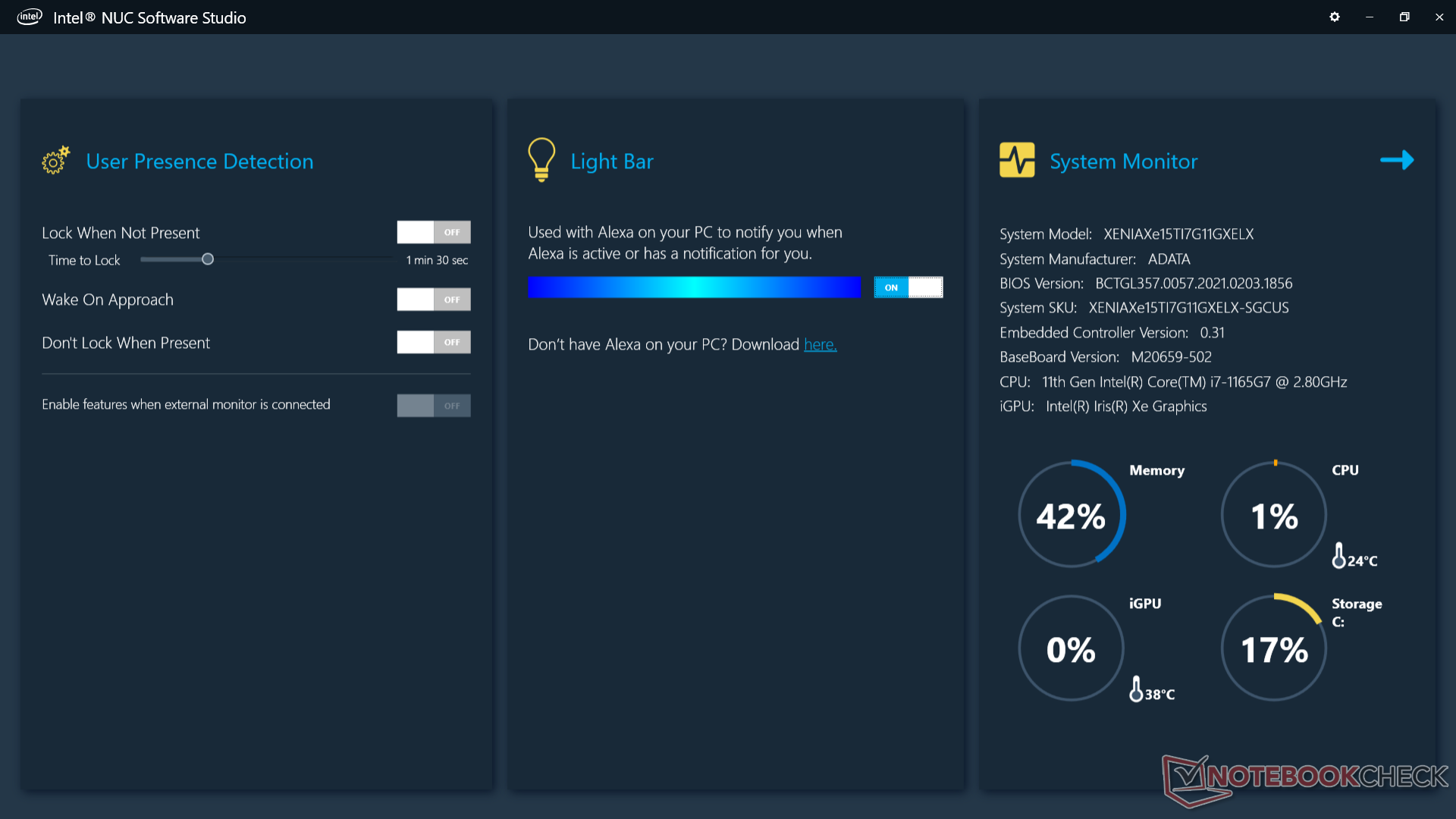Open the settings gear in title bar
This screenshot has width=1456, height=819.
click(x=1335, y=17)
